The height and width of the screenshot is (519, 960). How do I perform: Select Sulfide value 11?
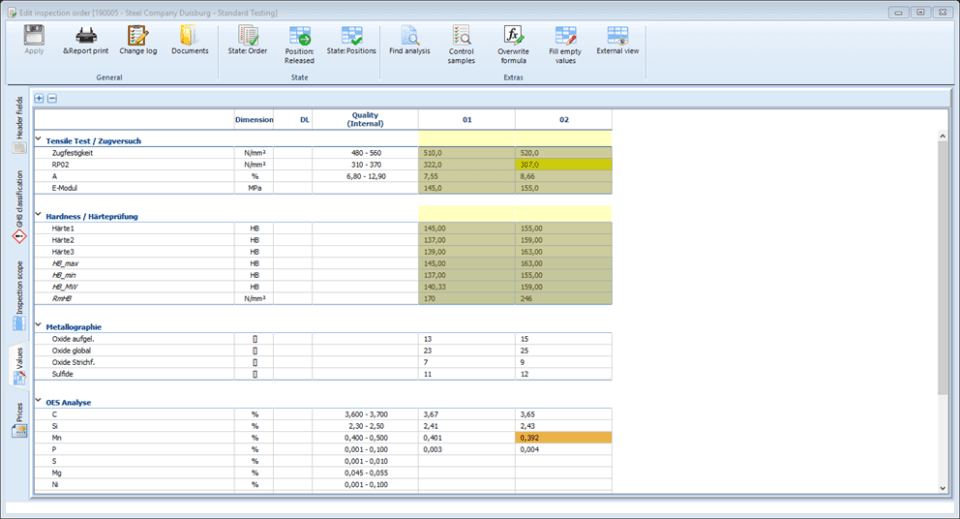(467, 374)
